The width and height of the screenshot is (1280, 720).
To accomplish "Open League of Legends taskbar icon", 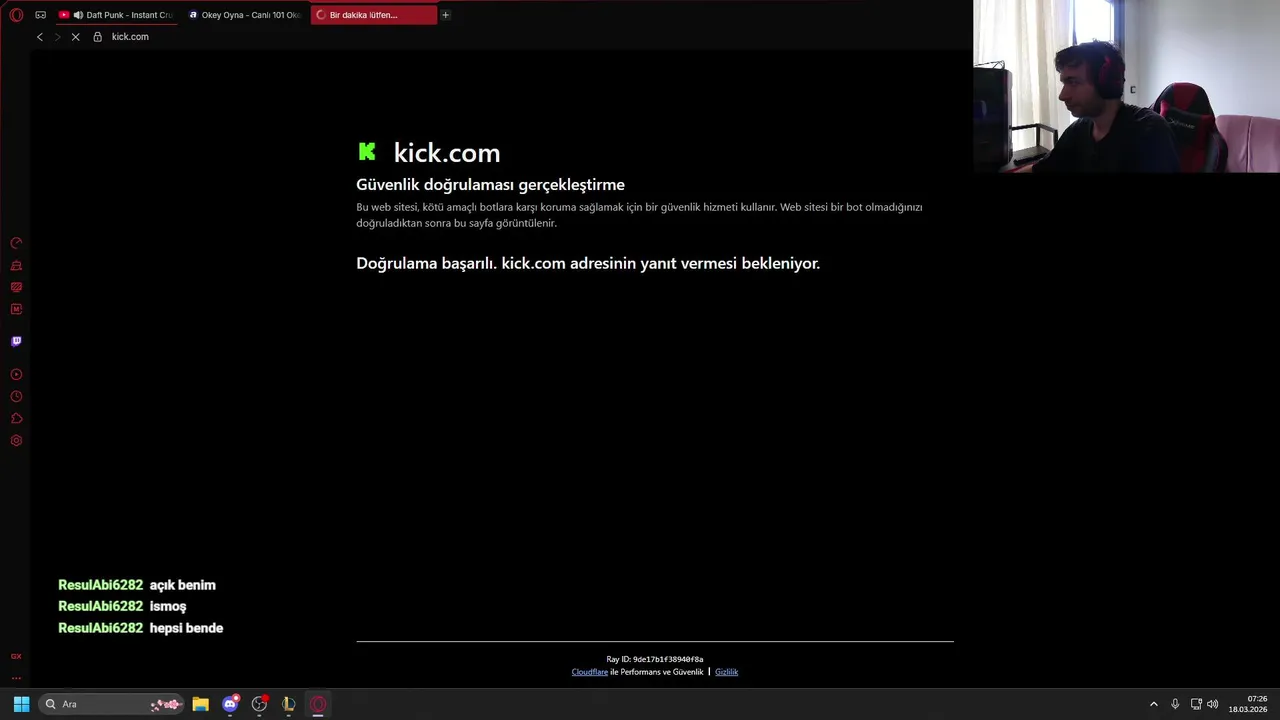I will [x=289, y=704].
